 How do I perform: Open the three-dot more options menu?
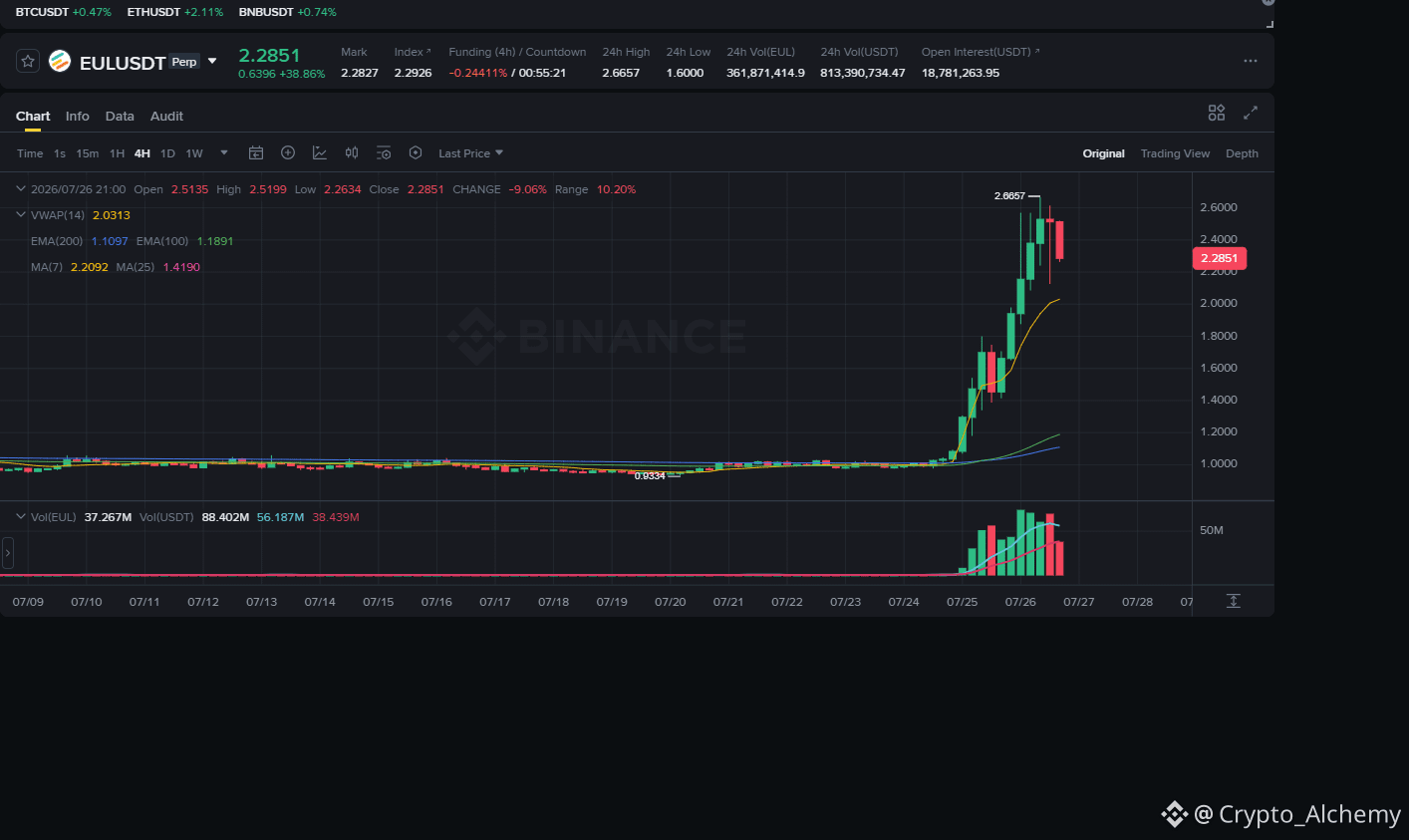pyautogui.click(x=1251, y=61)
